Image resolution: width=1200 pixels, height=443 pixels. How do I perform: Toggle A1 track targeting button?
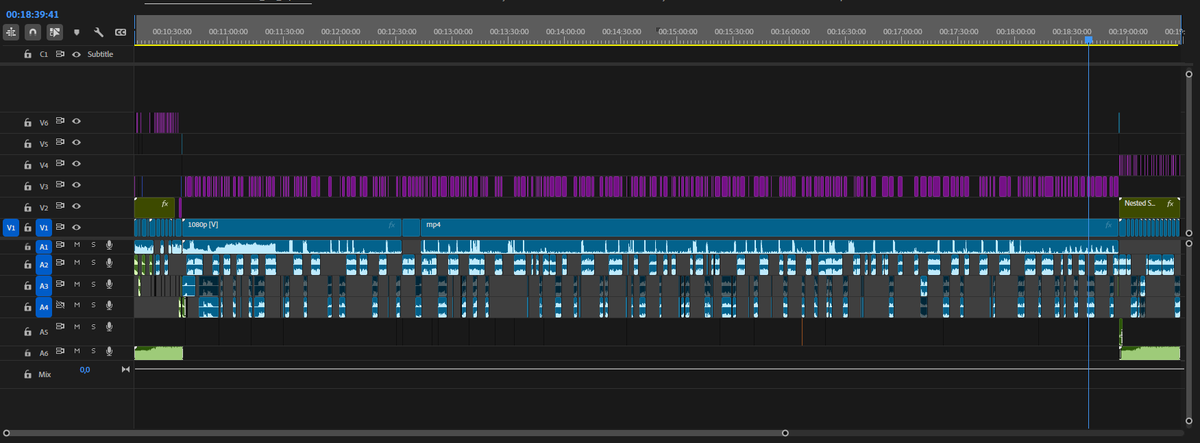pyautogui.click(x=43, y=245)
